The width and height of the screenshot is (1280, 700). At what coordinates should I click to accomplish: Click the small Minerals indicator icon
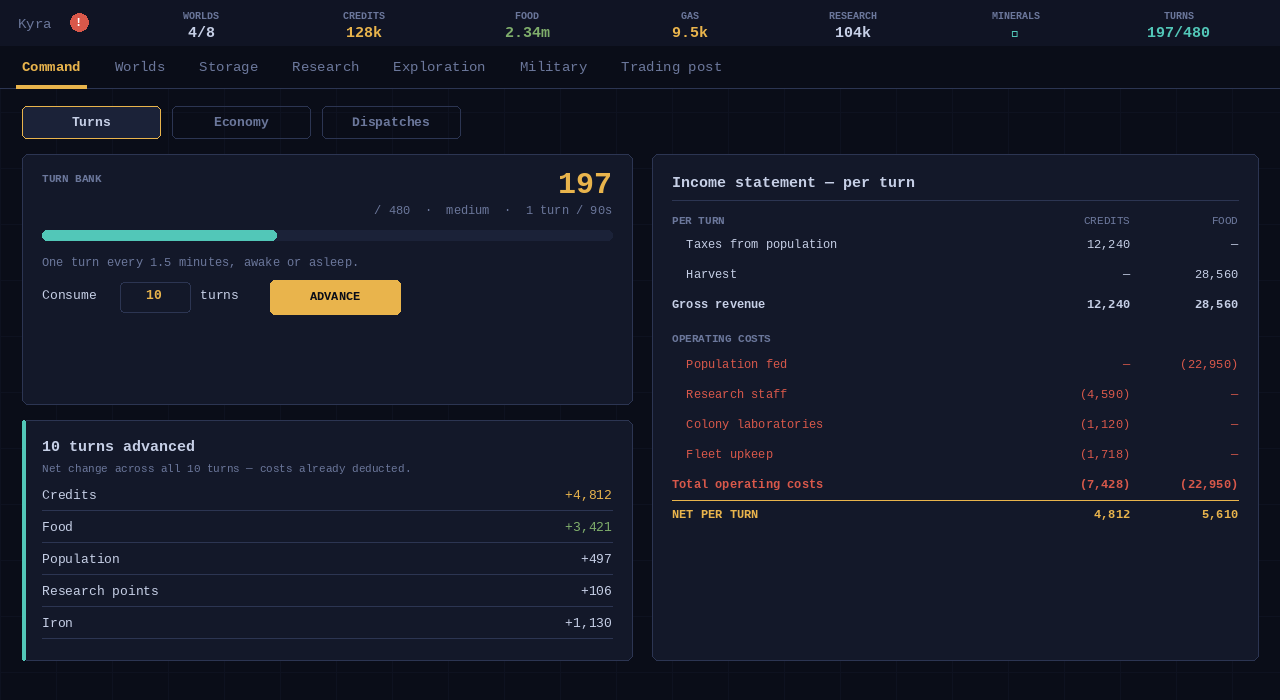pos(1015,34)
